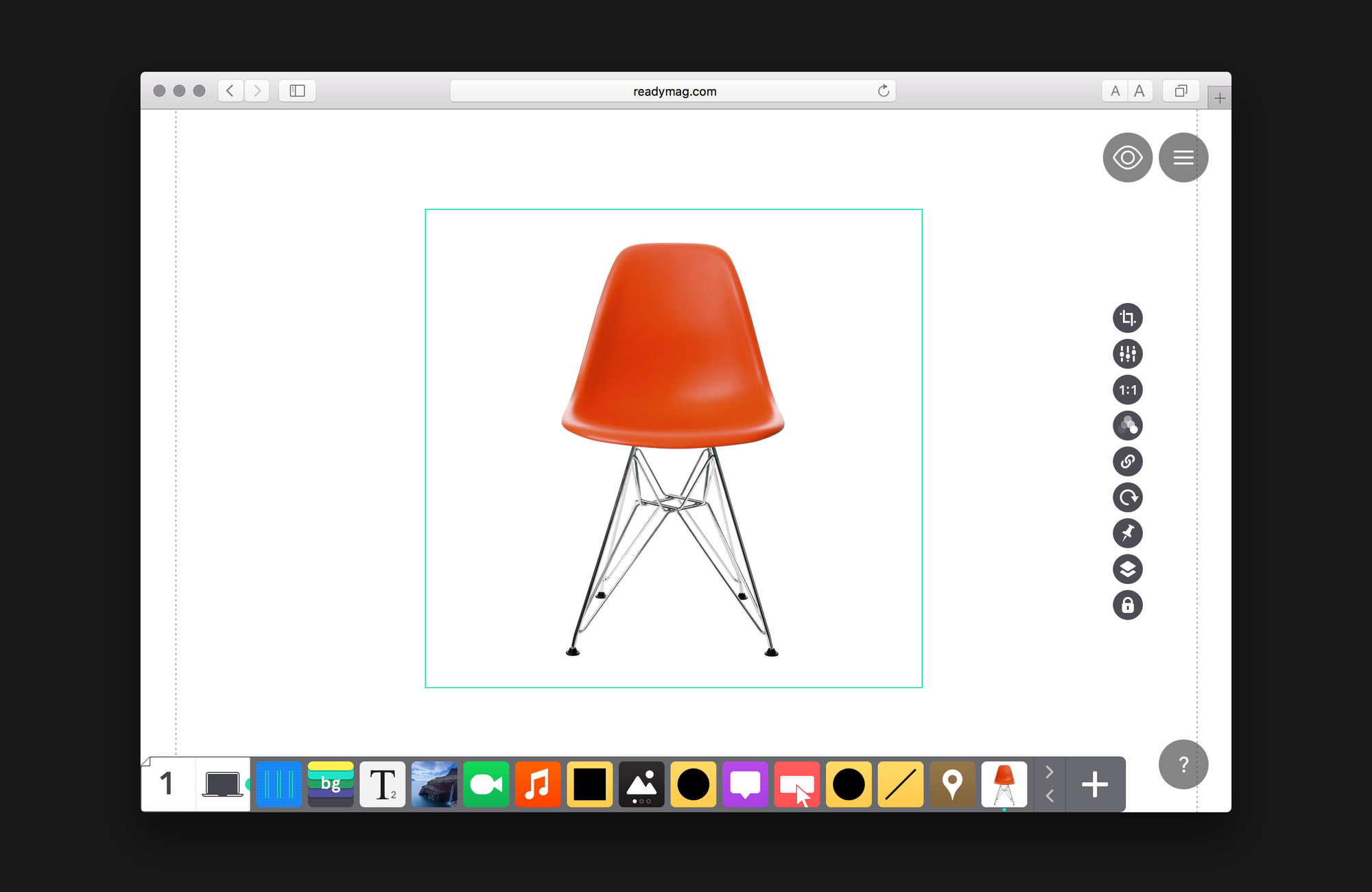The height and width of the screenshot is (892, 1372).
Task: Open the layers ordering tool
Action: click(x=1127, y=570)
